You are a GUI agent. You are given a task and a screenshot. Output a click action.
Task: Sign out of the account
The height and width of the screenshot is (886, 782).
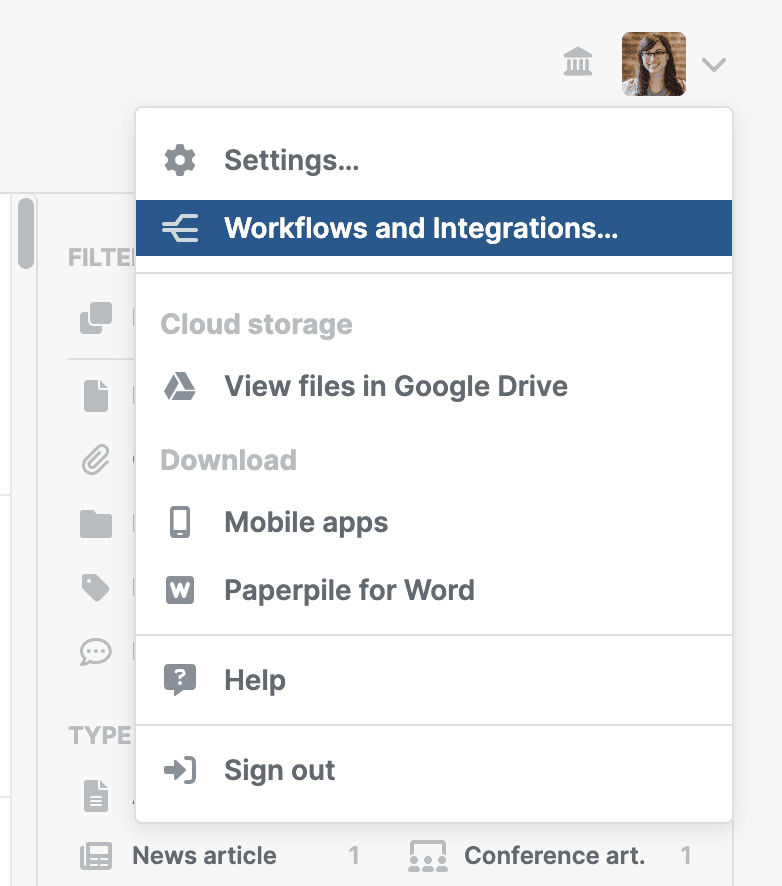[x=279, y=770]
